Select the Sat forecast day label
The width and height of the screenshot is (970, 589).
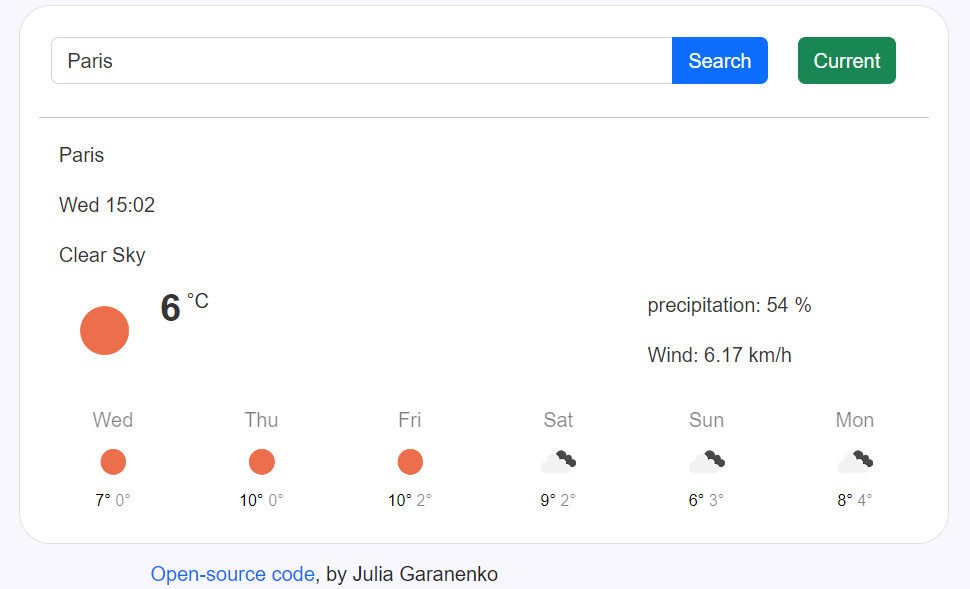click(x=558, y=420)
